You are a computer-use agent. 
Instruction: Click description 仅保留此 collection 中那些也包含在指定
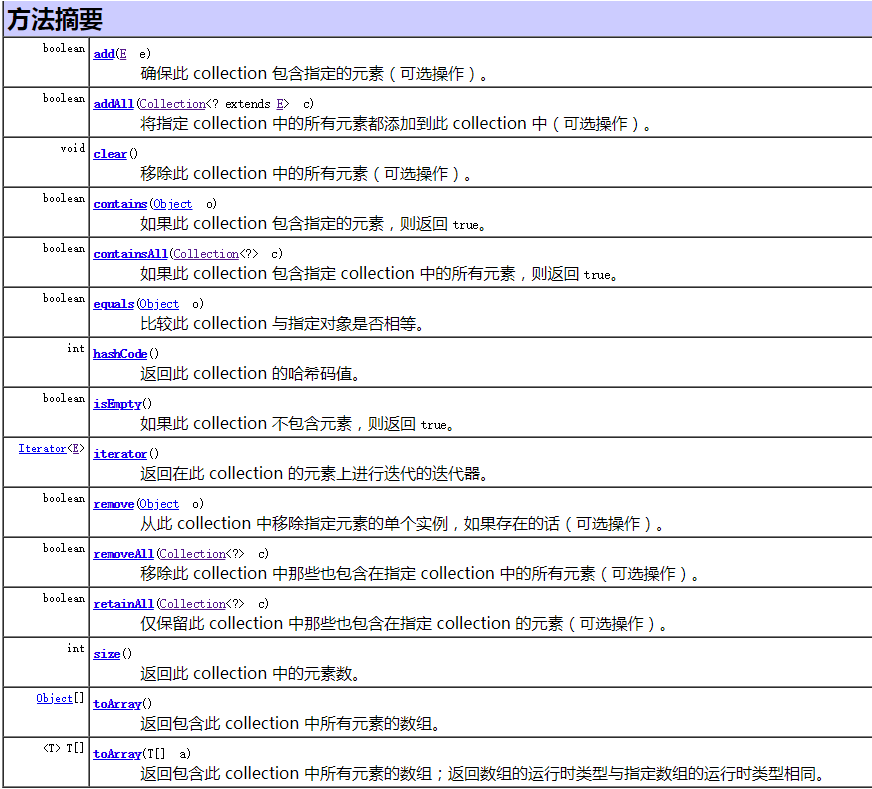tap(286, 624)
